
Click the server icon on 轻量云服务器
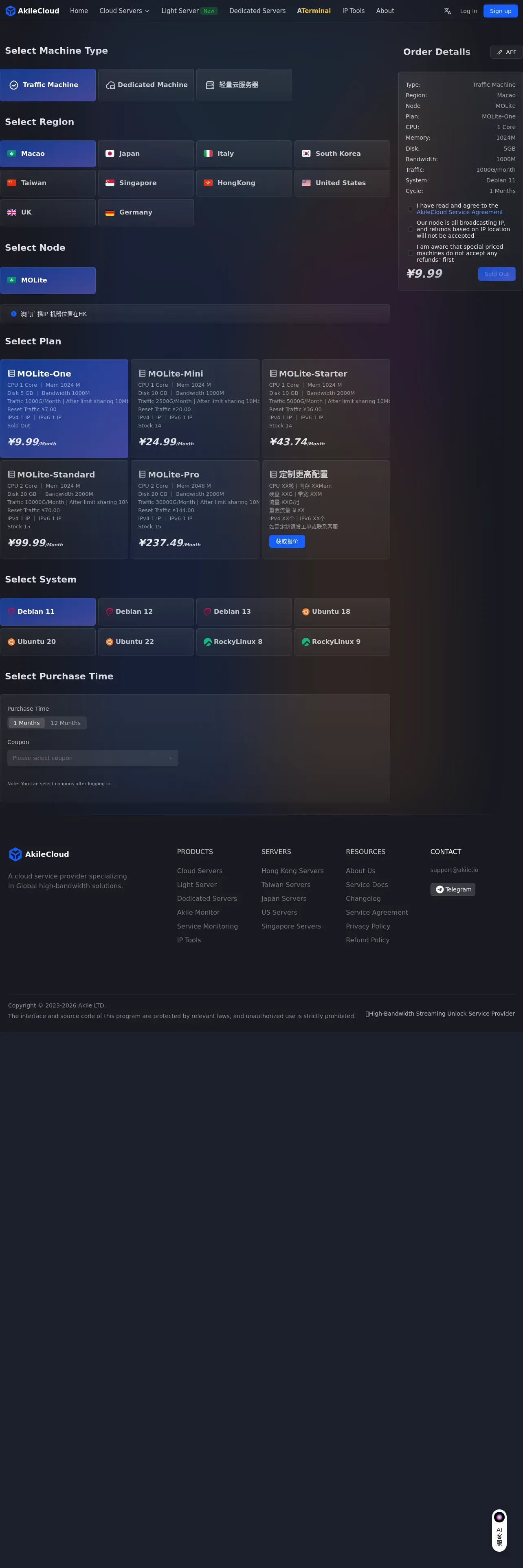(x=210, y=85)
